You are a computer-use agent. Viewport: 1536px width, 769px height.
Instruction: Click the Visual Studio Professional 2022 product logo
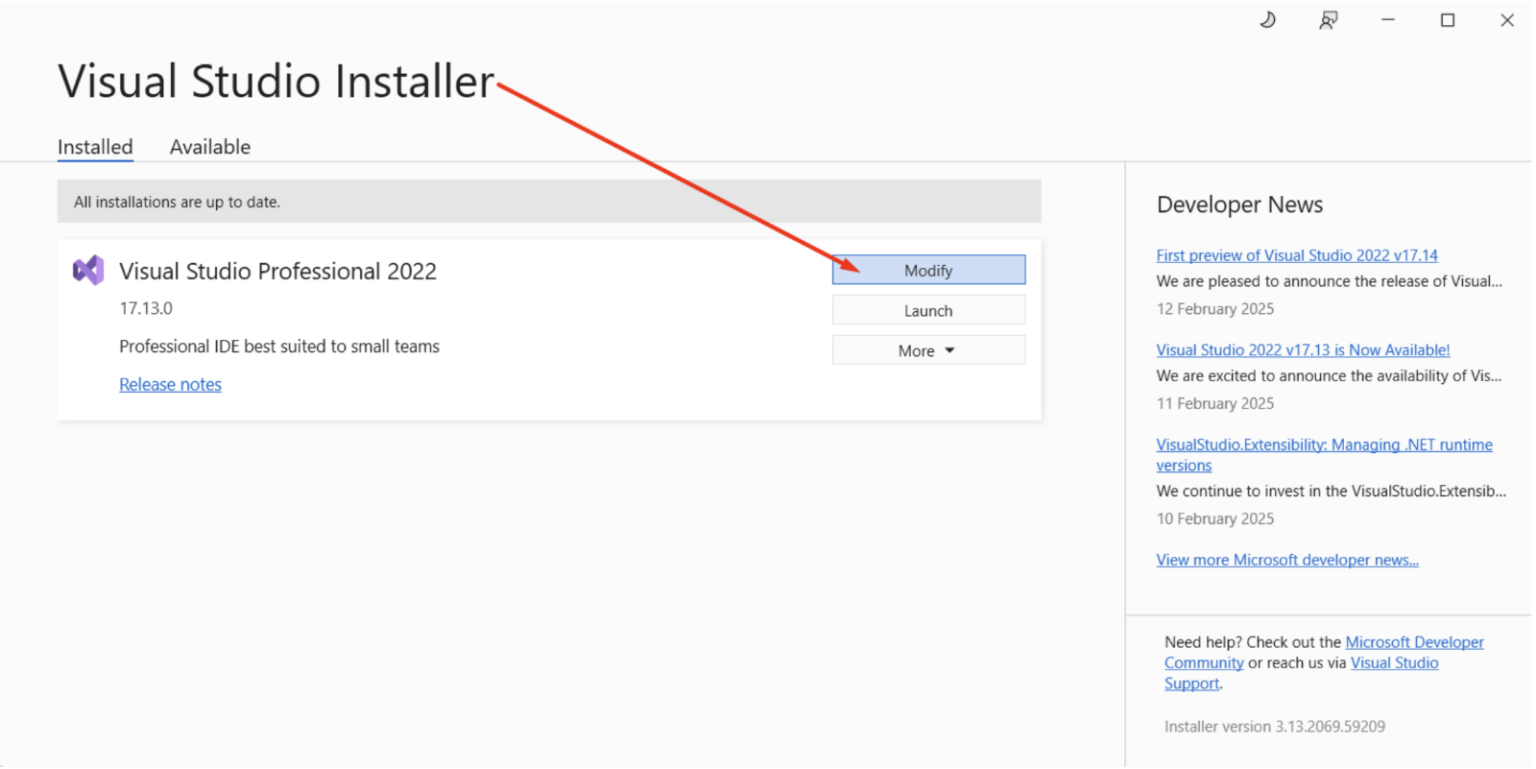coord(88,269)
